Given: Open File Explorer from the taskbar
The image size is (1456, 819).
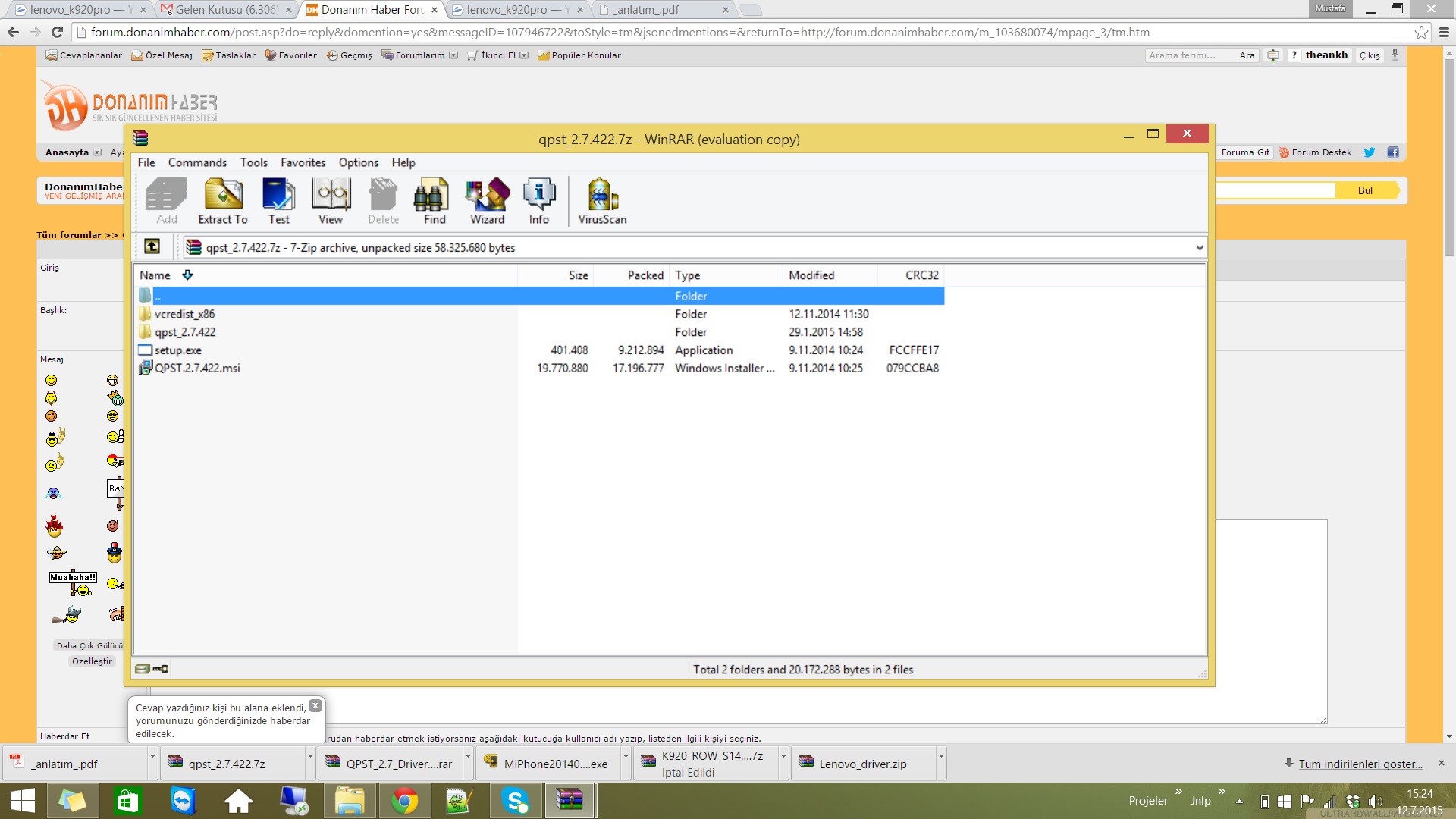Looking at the screenshot, I should coord(350,801).
